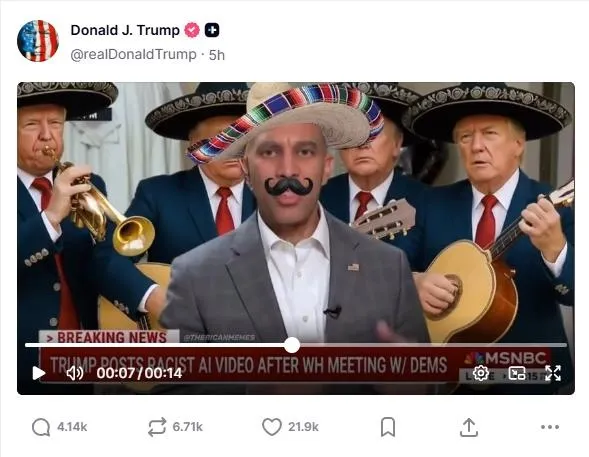Viewport: 589px width, 457px height.
Task: Open the 5h post timestamp
Action: click(217, 55)
